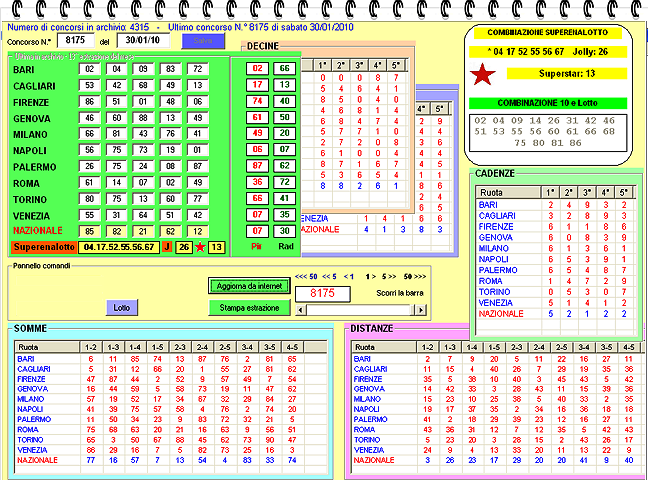Click BARI first extracted number 02
Screen dimensions: 648x480
tap(90, 69)
